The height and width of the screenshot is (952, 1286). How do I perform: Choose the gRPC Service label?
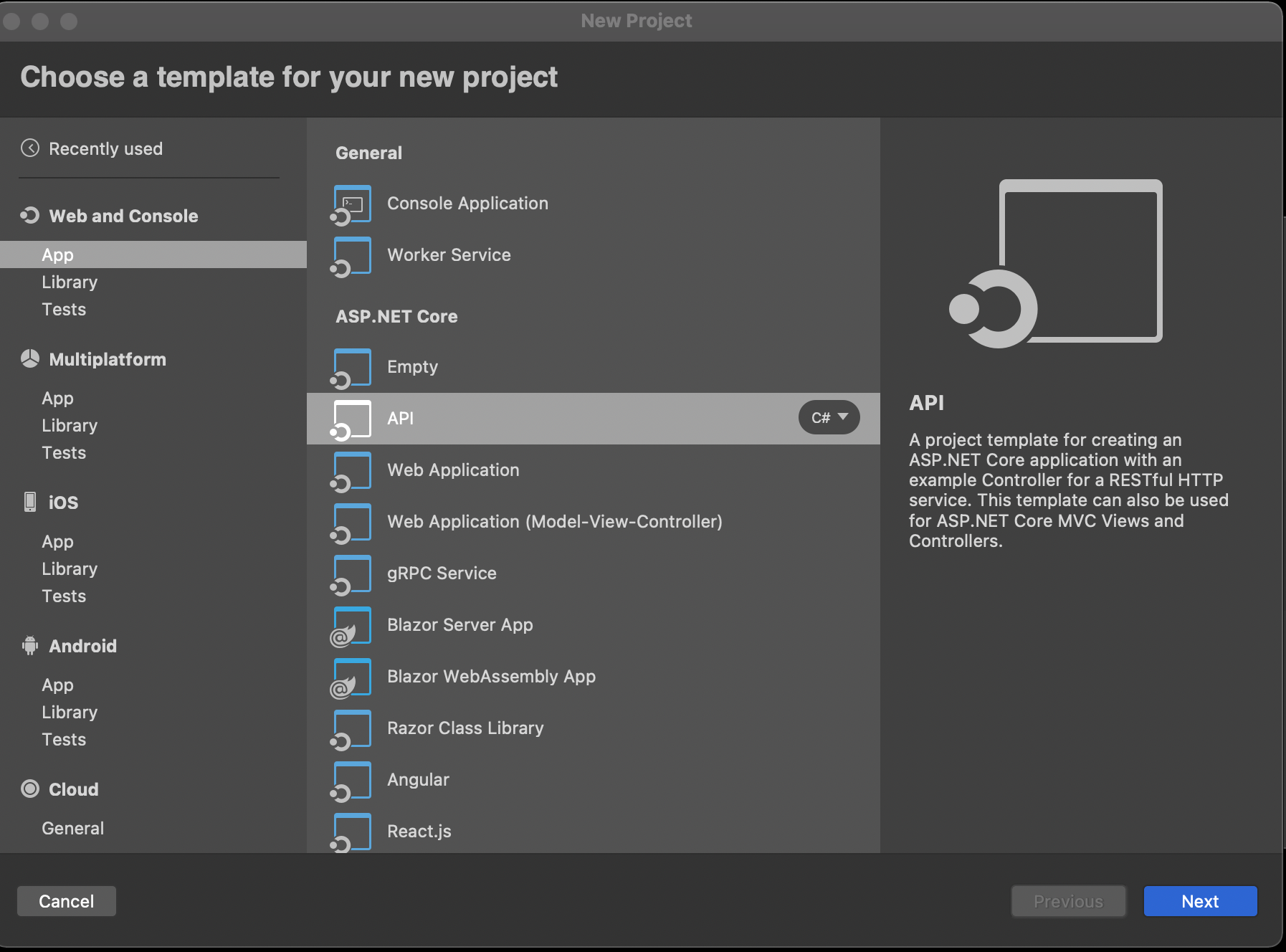point(442,573)
